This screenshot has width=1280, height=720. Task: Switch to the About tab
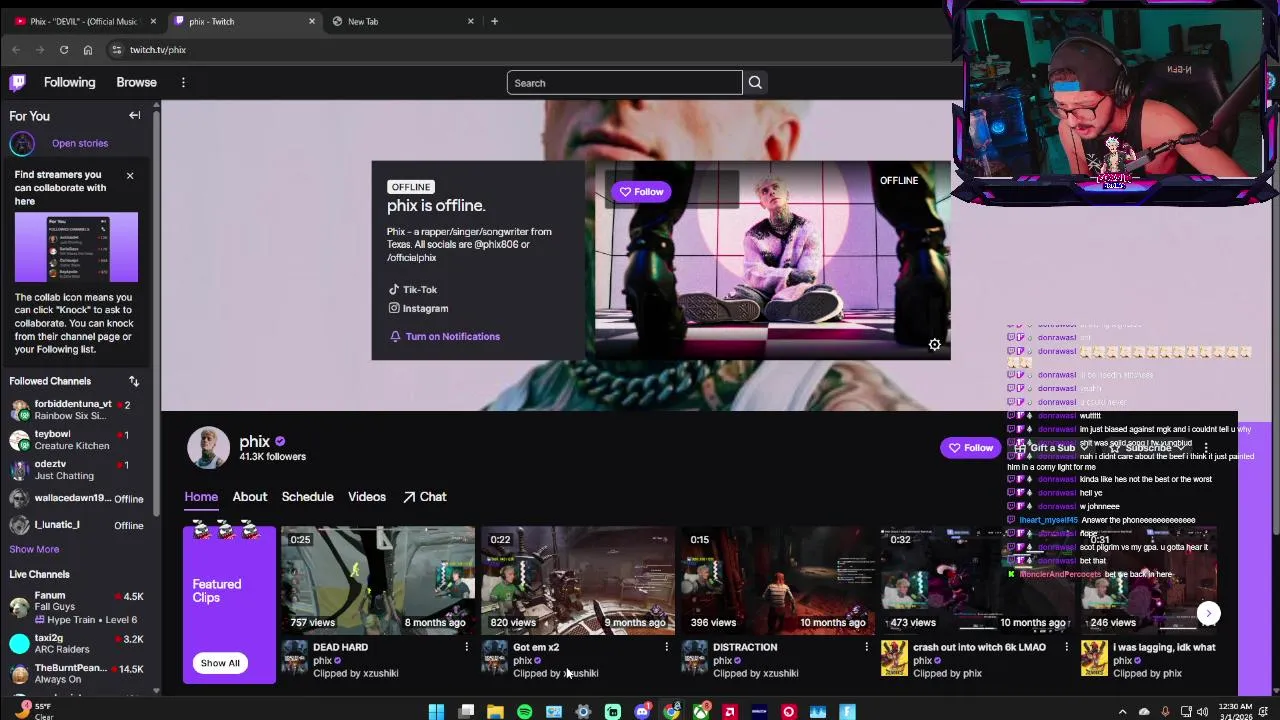[250, 497]
